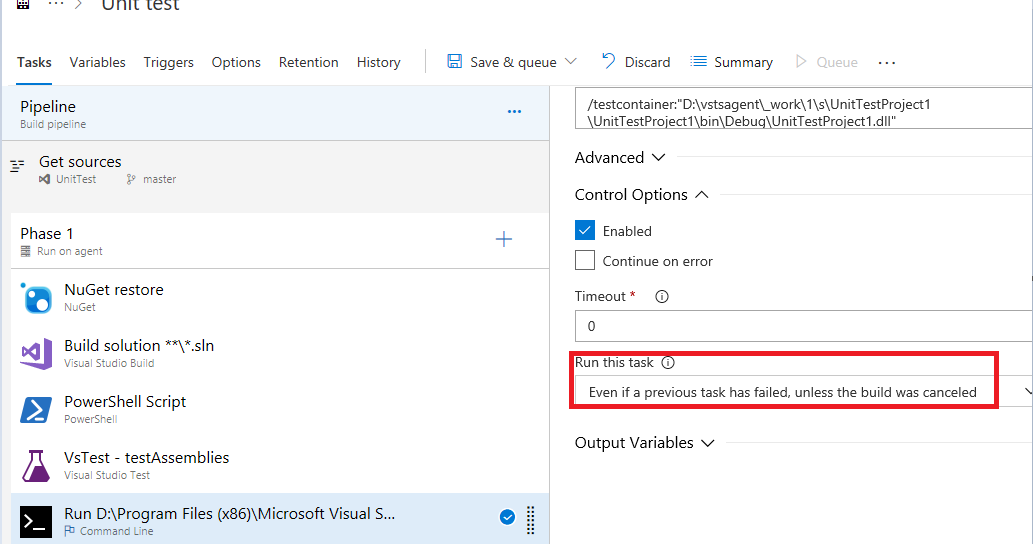Open the Run this task condition dropdown
Screen dimensions: 1033x544
pos(800,392)
